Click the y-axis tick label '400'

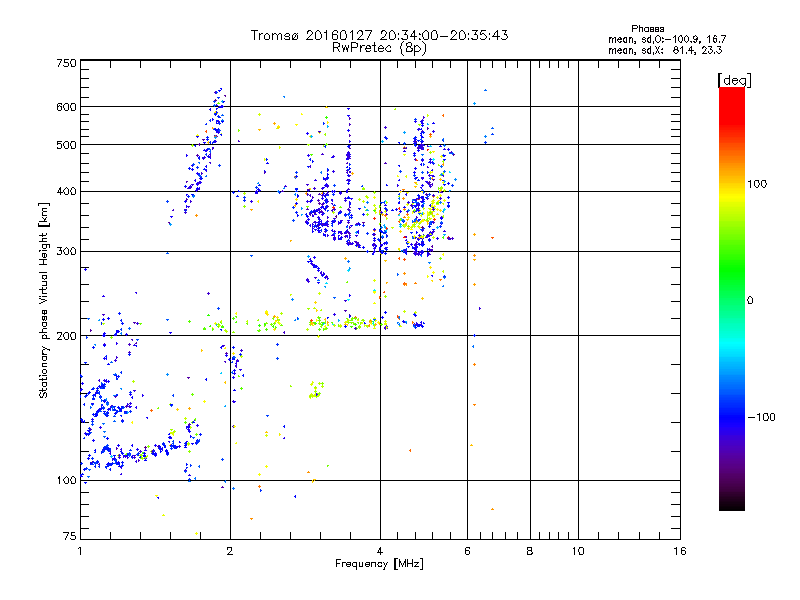(66, 191)
